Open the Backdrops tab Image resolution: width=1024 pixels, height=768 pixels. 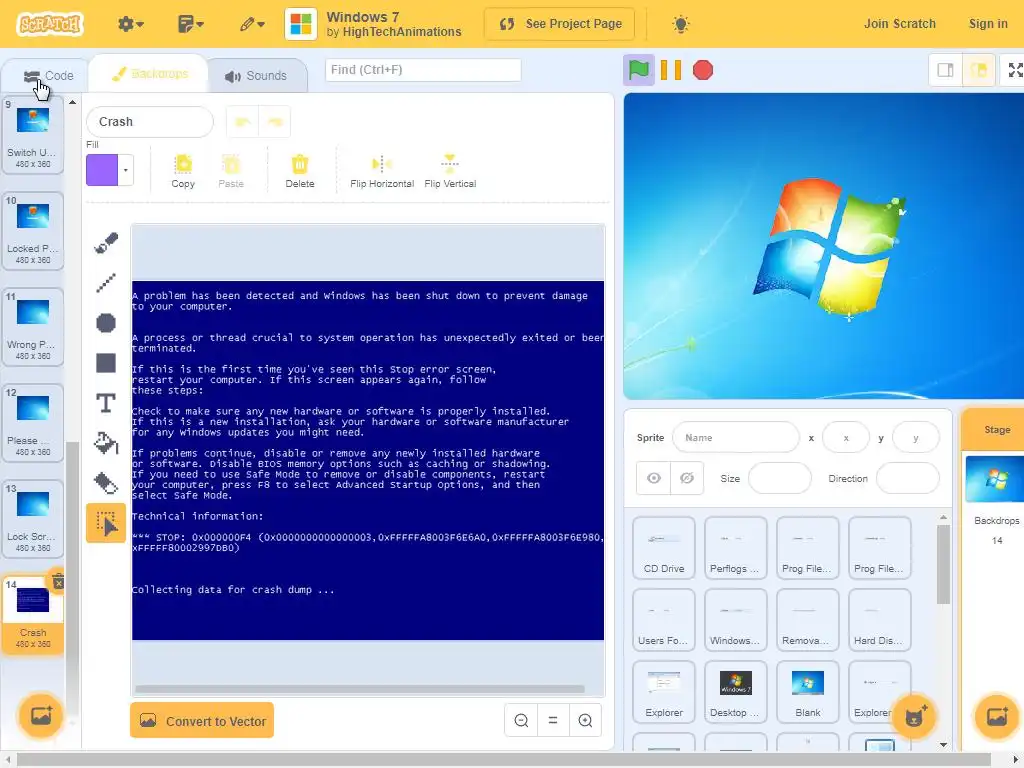[150, 74]
